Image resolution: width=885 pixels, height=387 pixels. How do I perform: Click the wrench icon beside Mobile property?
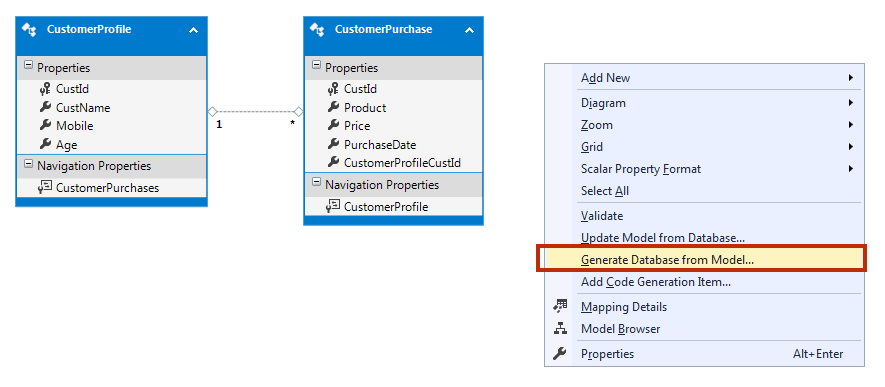tap(45, 125)
